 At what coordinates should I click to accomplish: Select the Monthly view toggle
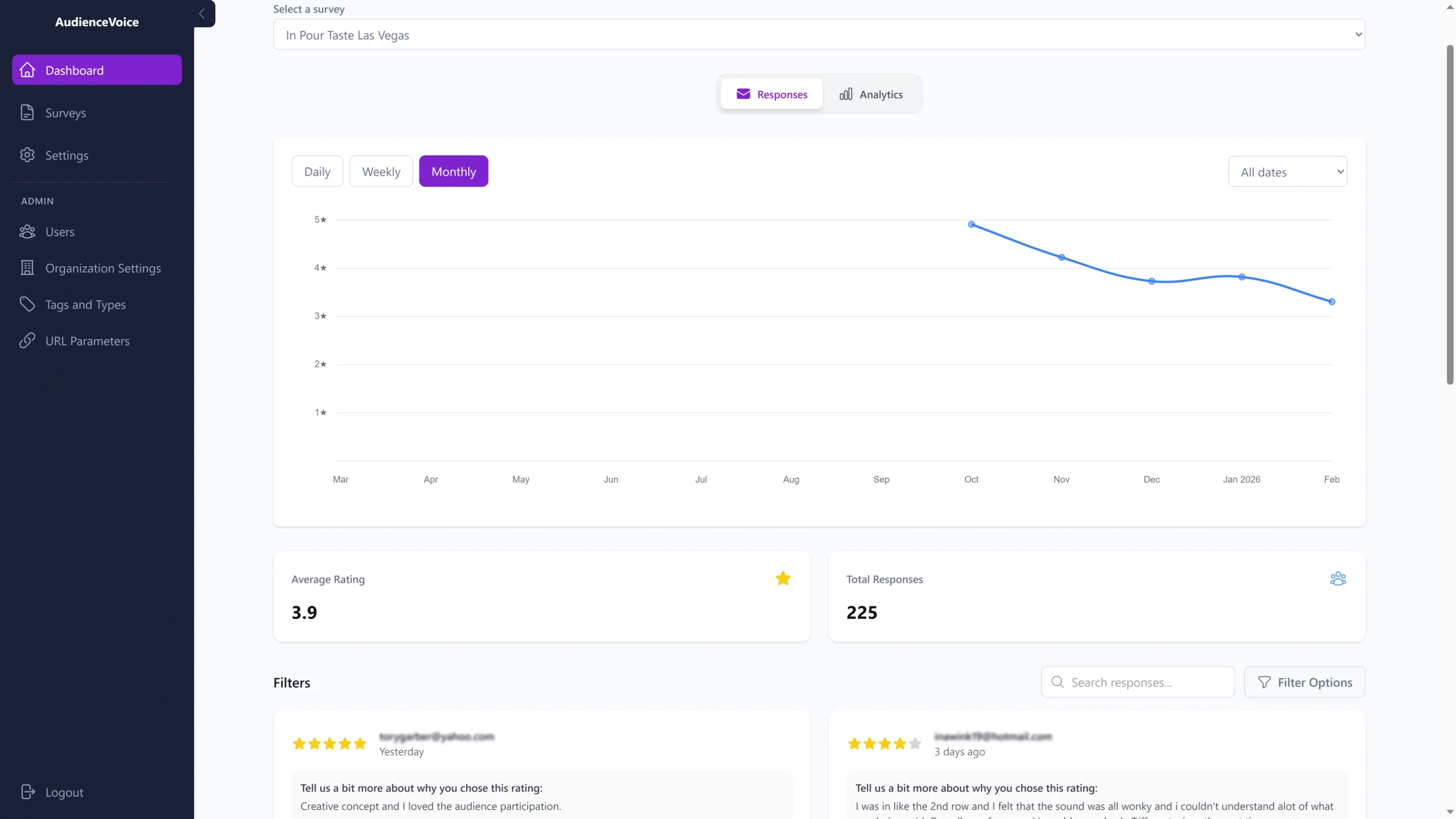tap(453, 171)
